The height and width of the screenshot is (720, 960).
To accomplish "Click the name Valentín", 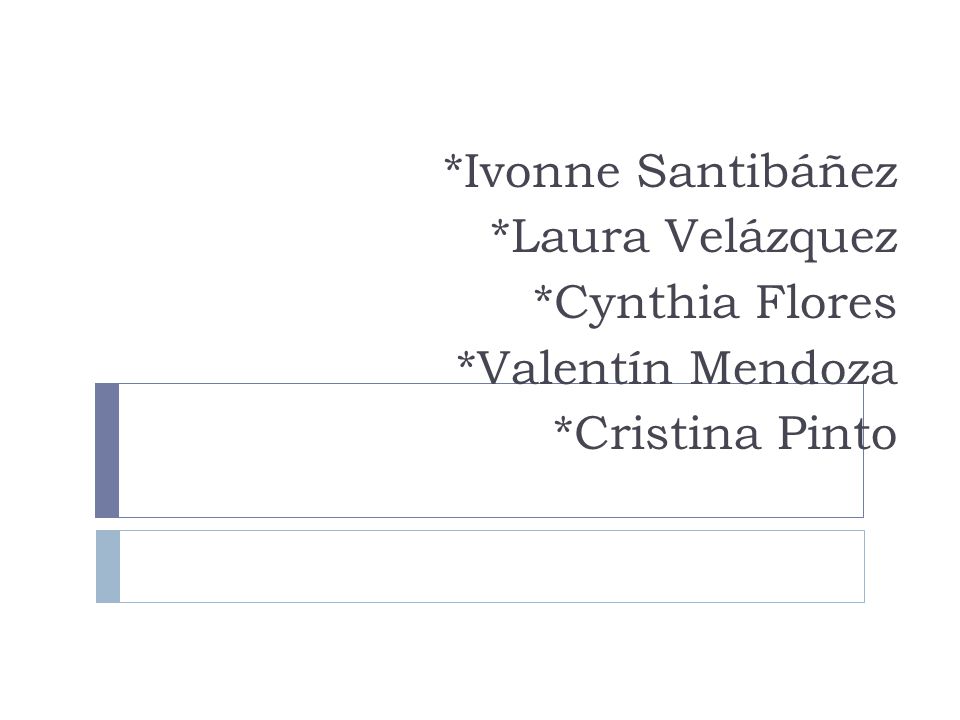I will [x=574, y=367].
